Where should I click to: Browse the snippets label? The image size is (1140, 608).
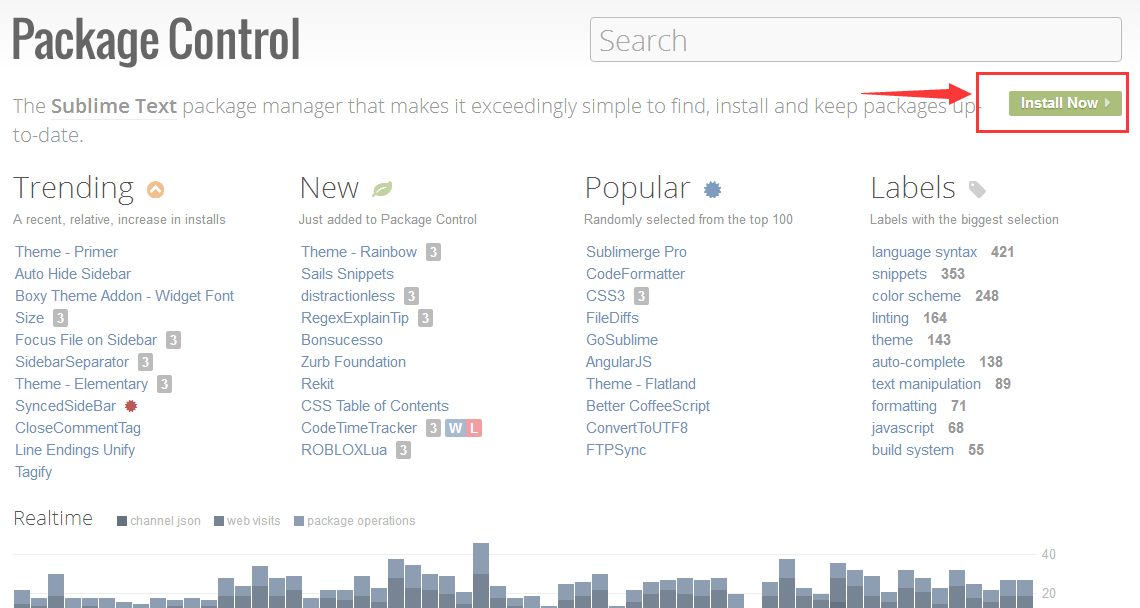(899, 273)
